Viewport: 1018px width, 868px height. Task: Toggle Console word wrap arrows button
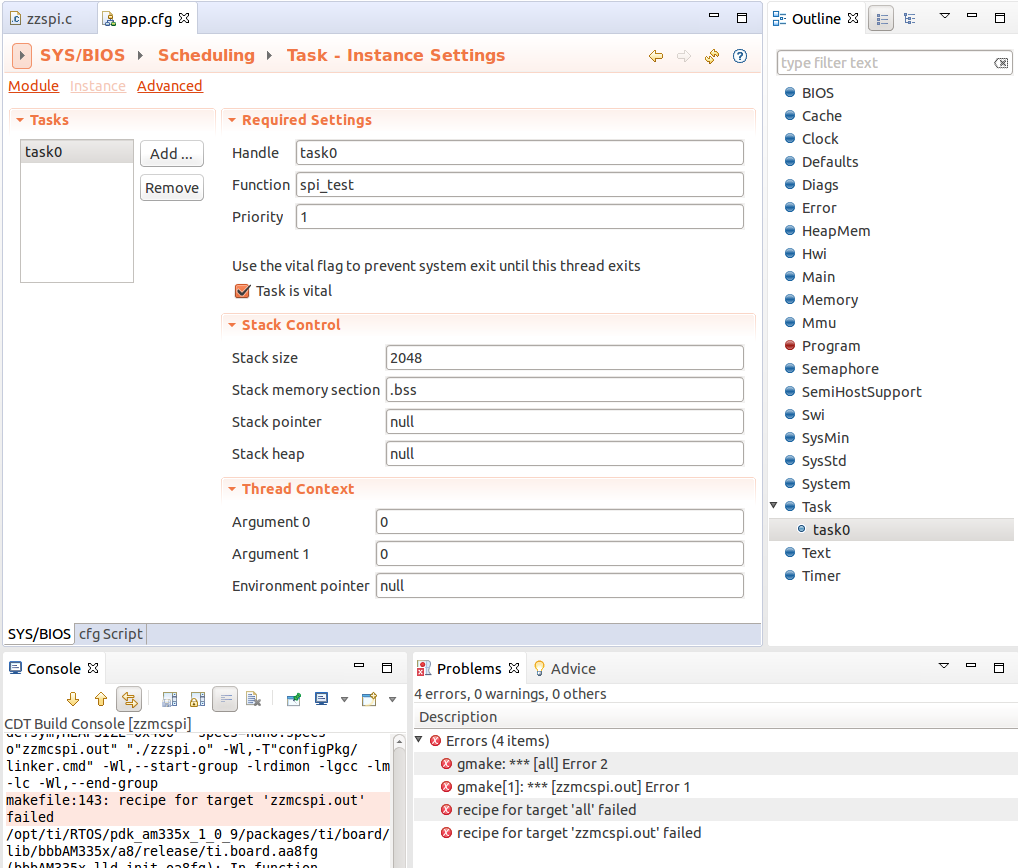(129, 699)
